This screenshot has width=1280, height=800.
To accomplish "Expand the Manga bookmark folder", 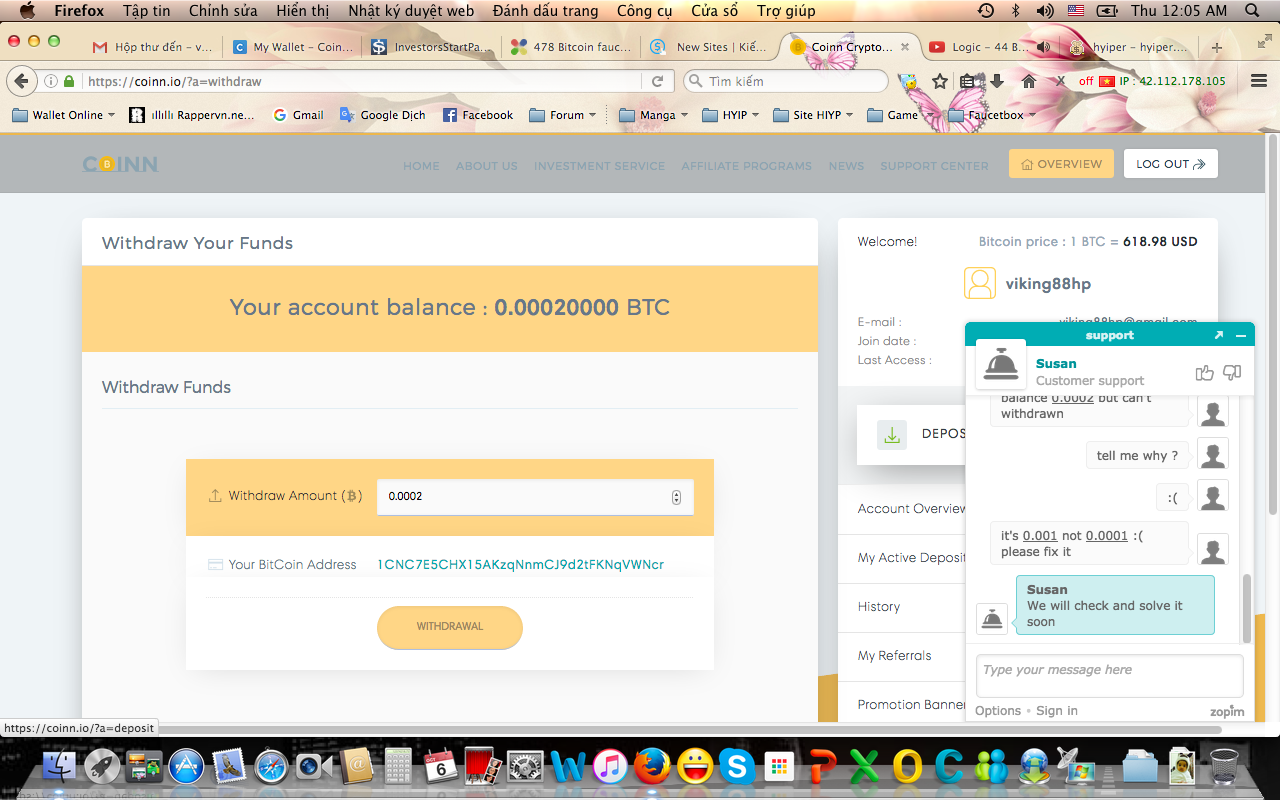I will coord(653,115).
